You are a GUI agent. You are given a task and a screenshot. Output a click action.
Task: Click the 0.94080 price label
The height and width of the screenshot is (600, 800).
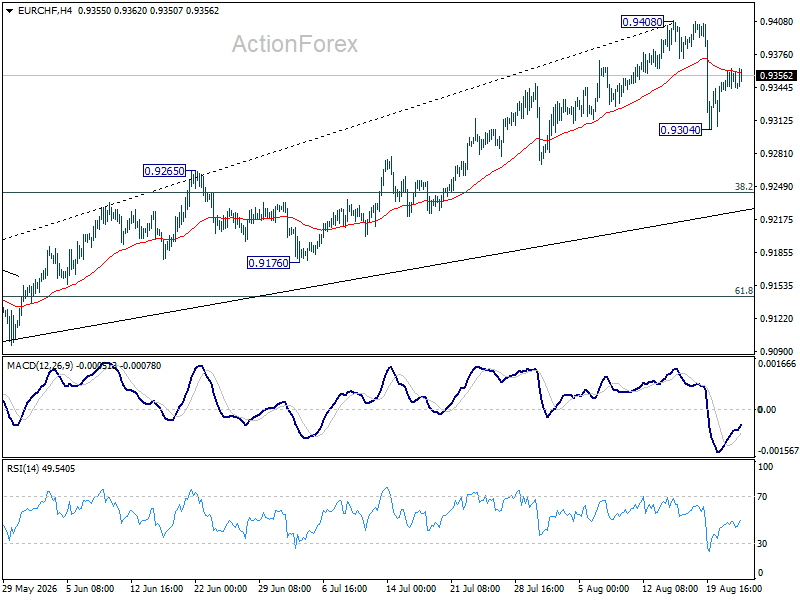point(642,22)
